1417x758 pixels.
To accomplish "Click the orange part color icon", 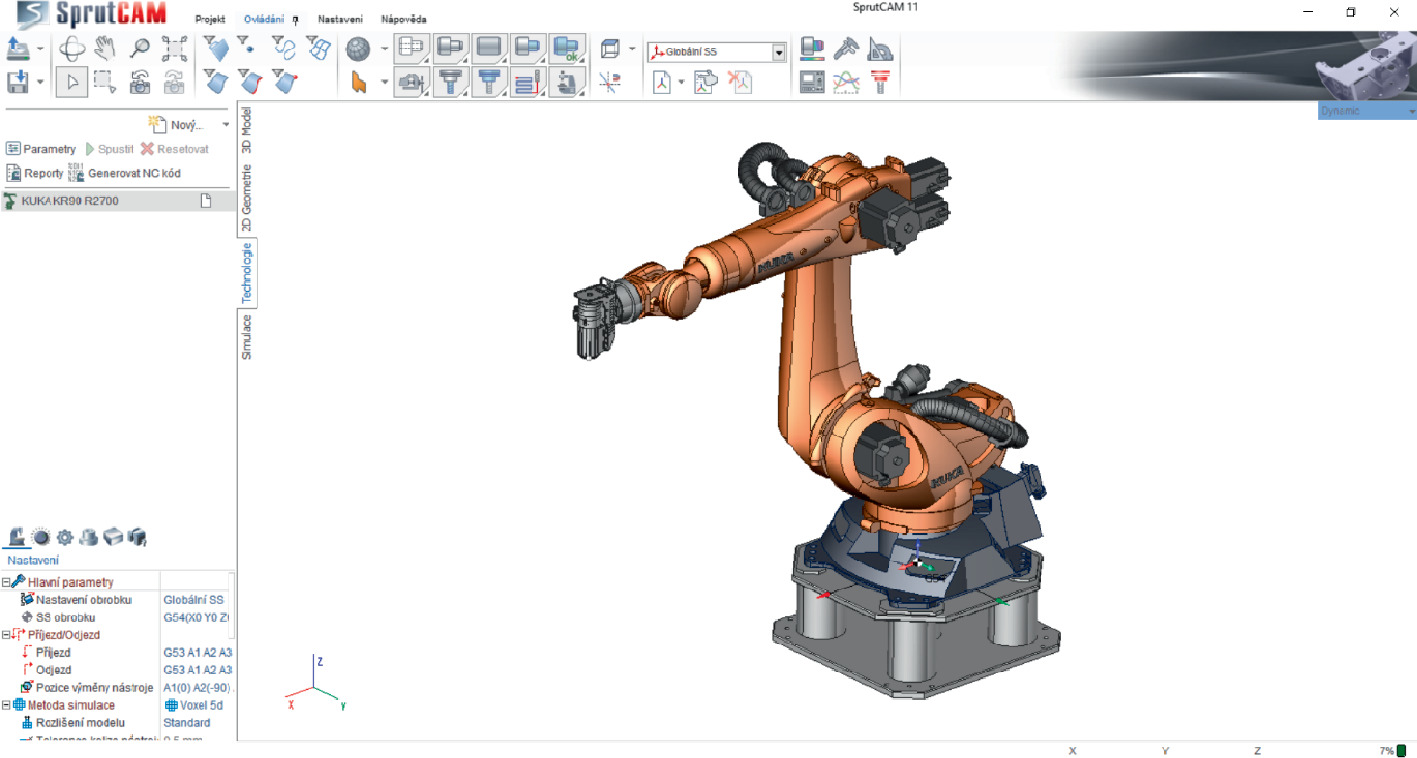I will point(358,82).
